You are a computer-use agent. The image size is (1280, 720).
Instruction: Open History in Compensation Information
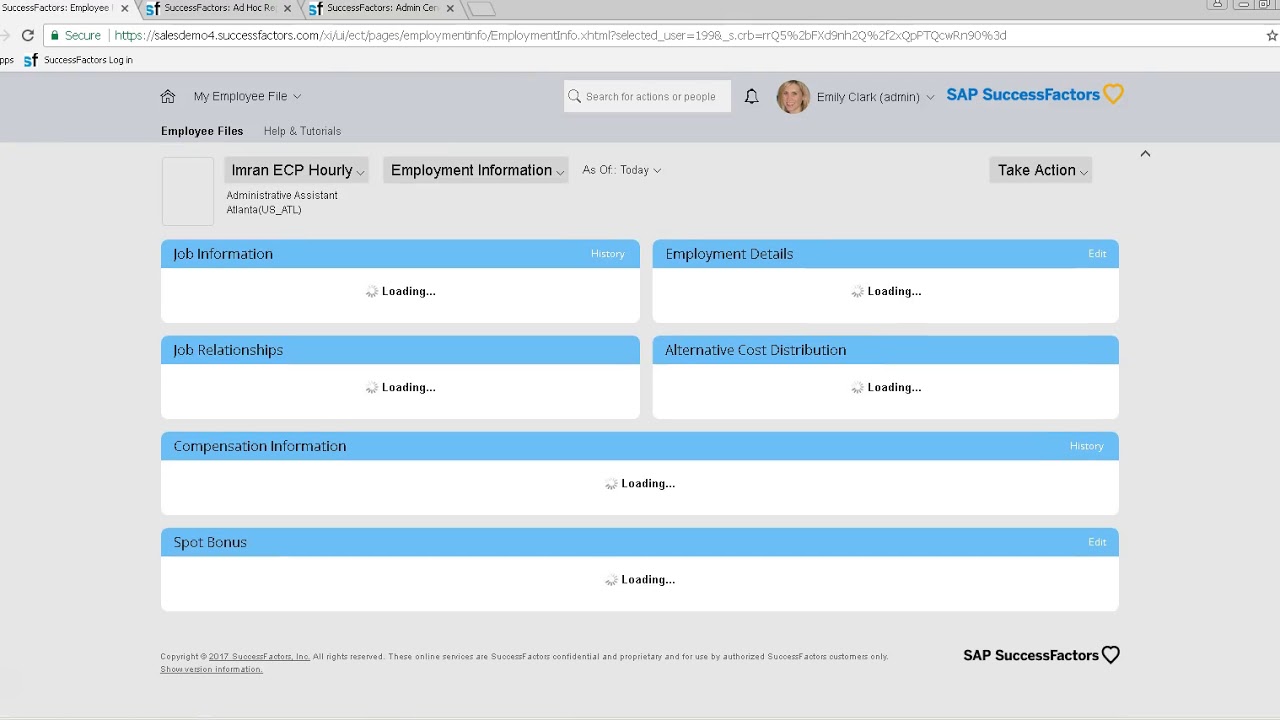point(1086,446)
